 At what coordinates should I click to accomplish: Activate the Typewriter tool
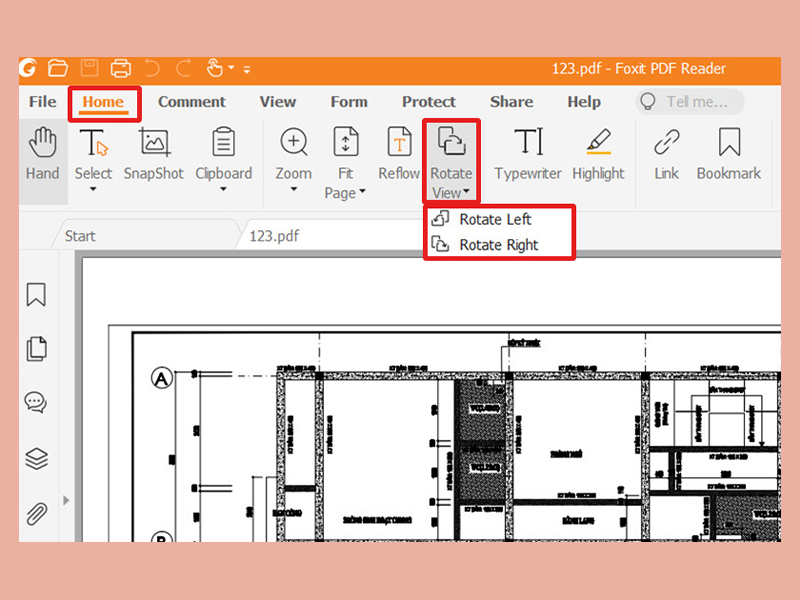(528, 144)
